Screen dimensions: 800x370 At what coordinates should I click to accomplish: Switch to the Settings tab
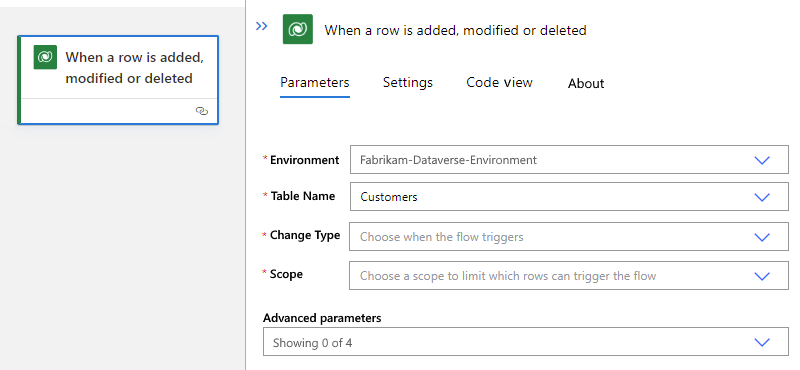[408, 82]
